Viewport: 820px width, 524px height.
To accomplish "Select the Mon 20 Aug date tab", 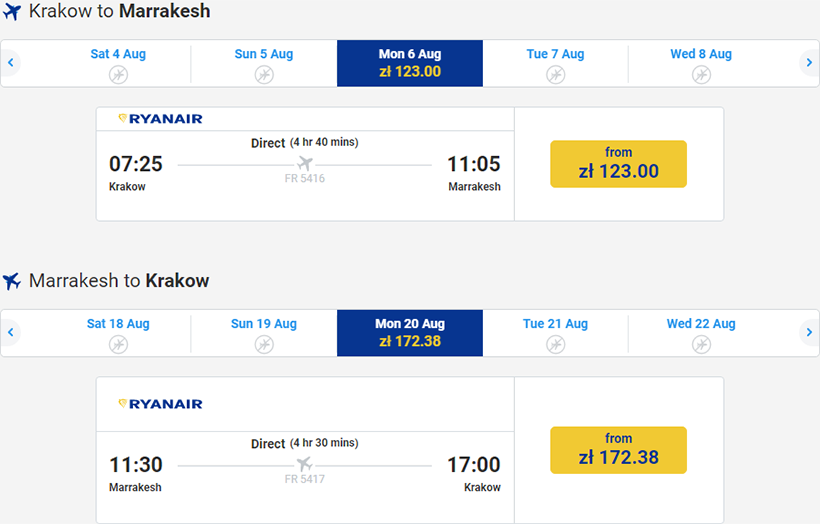I will (x=410, y=332).
